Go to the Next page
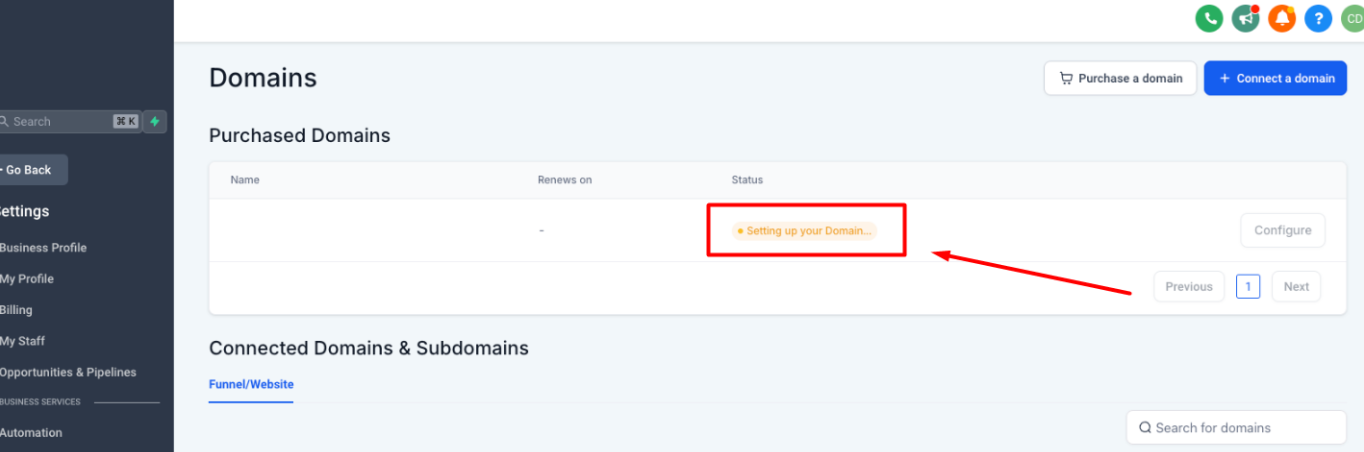This screenshot has height=452, width=1364. pos(1296,287)
